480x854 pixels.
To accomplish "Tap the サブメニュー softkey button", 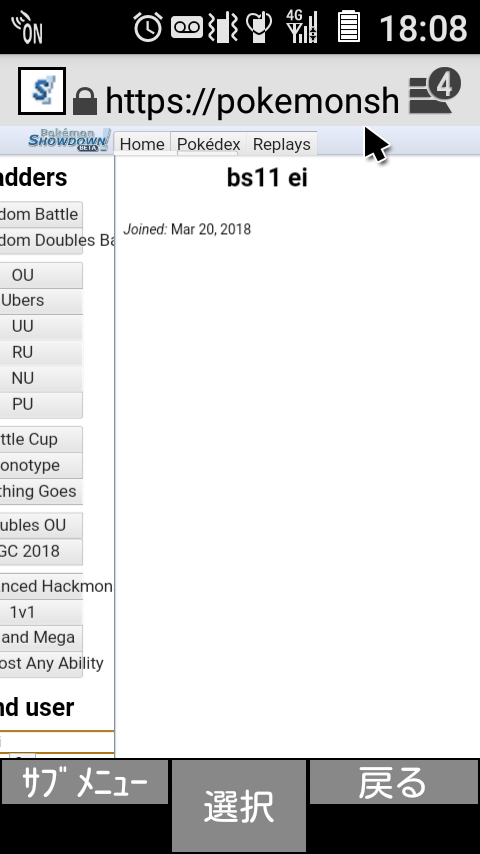I will tap(84, 782).
